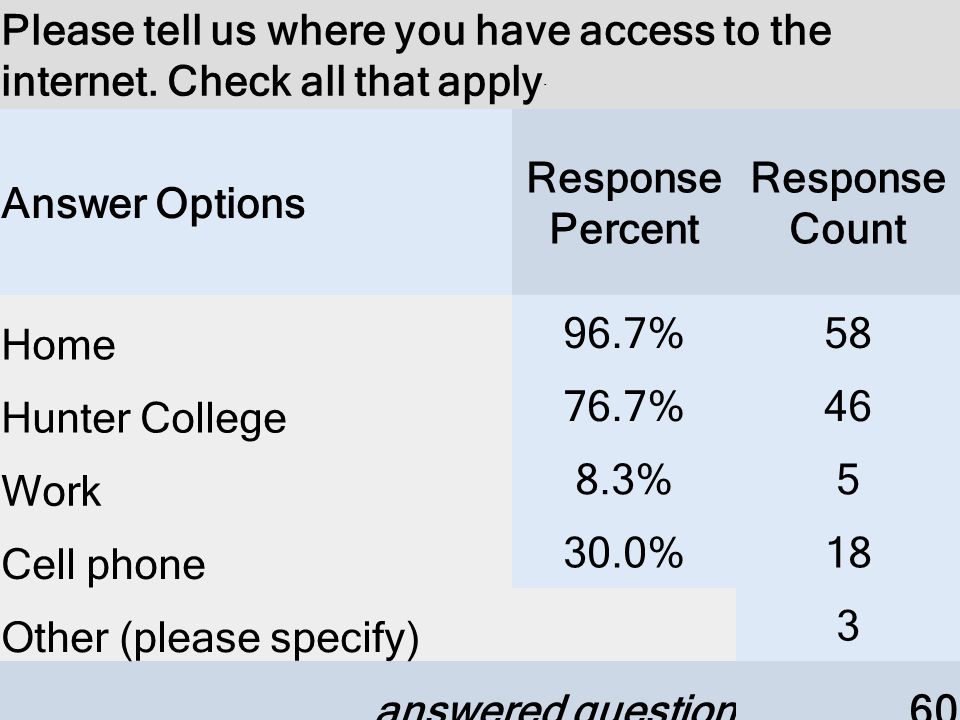Click the 76.7% percent value
Screen dimensions: 960x720
623,407
